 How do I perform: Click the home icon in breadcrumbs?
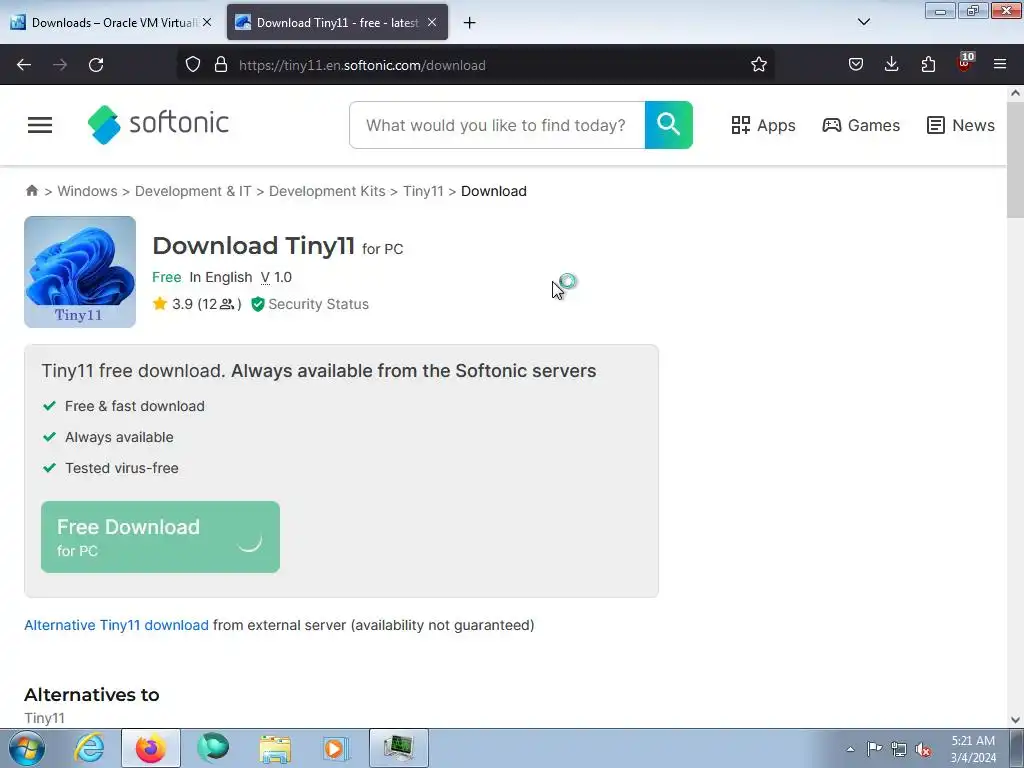[31, 191]
